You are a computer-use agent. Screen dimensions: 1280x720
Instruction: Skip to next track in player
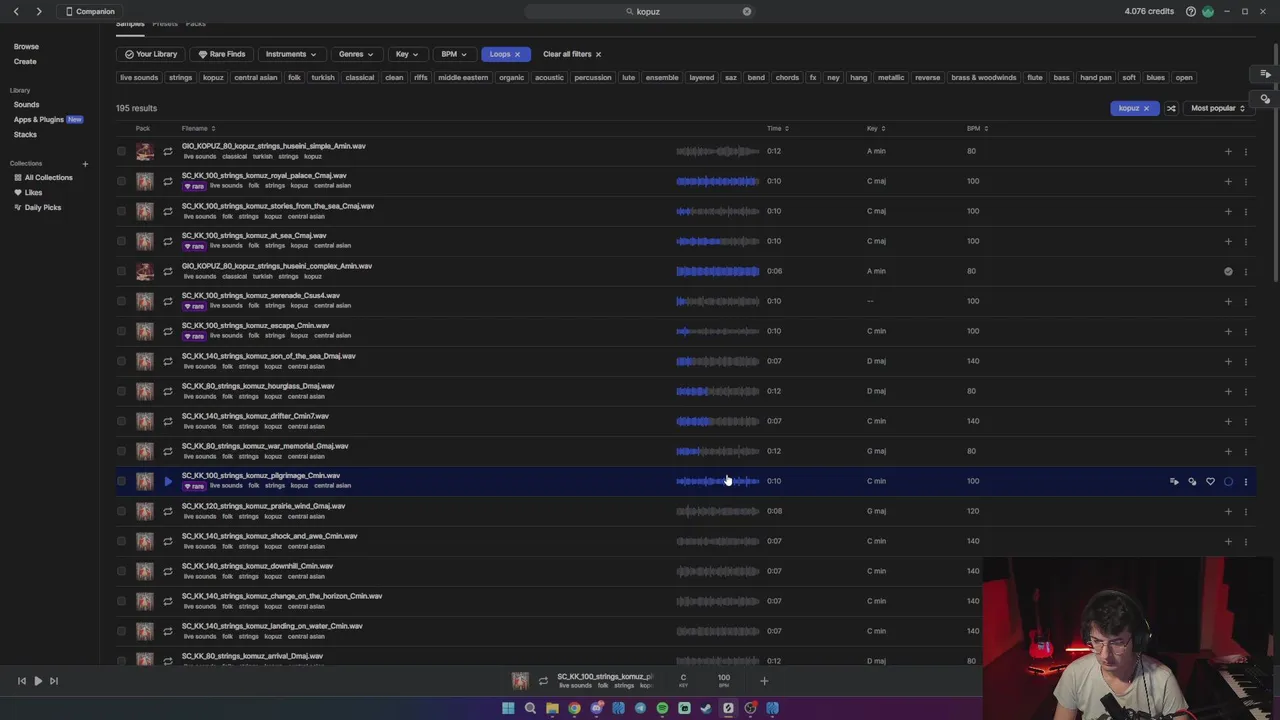[54, 681]
